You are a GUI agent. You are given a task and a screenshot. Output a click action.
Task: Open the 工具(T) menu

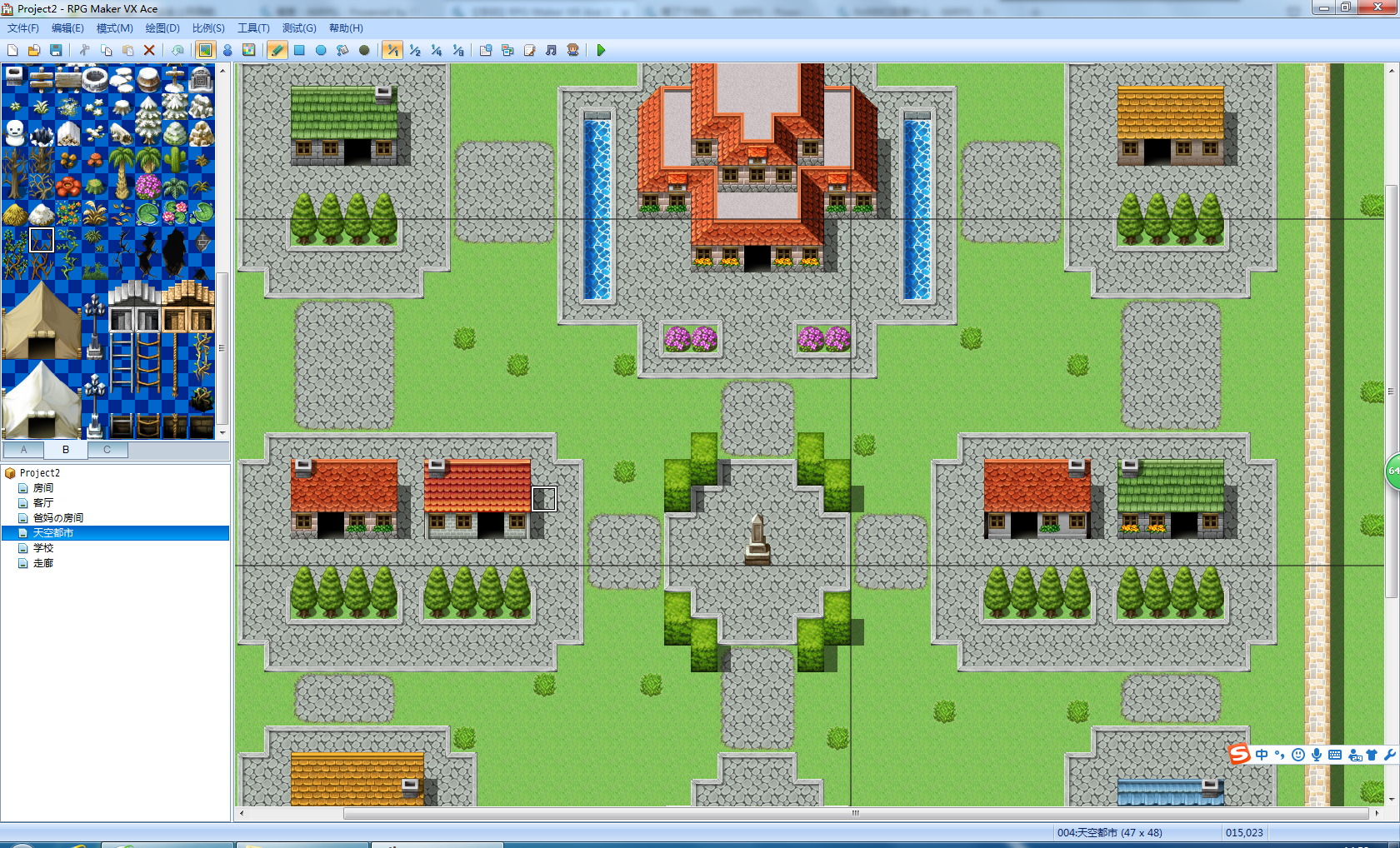[253, 28]
